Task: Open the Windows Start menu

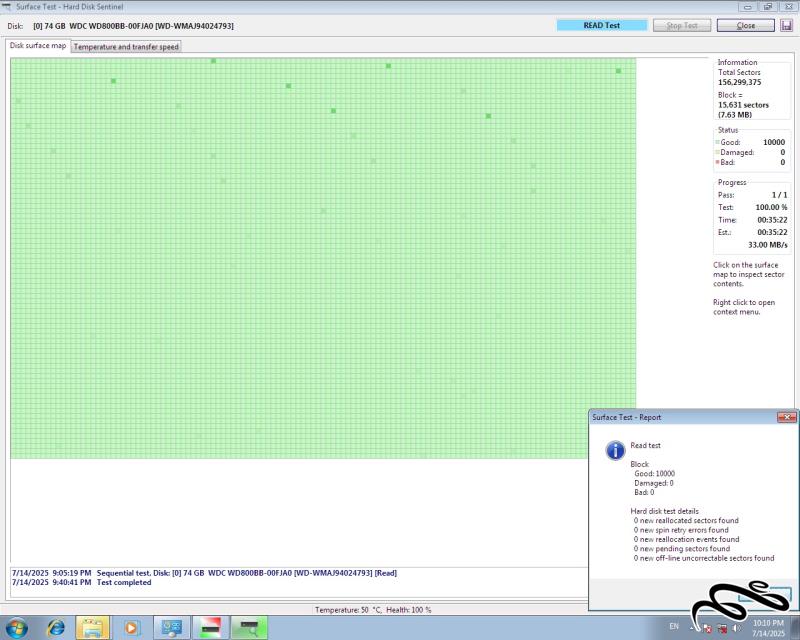Action: coord(16,627)
